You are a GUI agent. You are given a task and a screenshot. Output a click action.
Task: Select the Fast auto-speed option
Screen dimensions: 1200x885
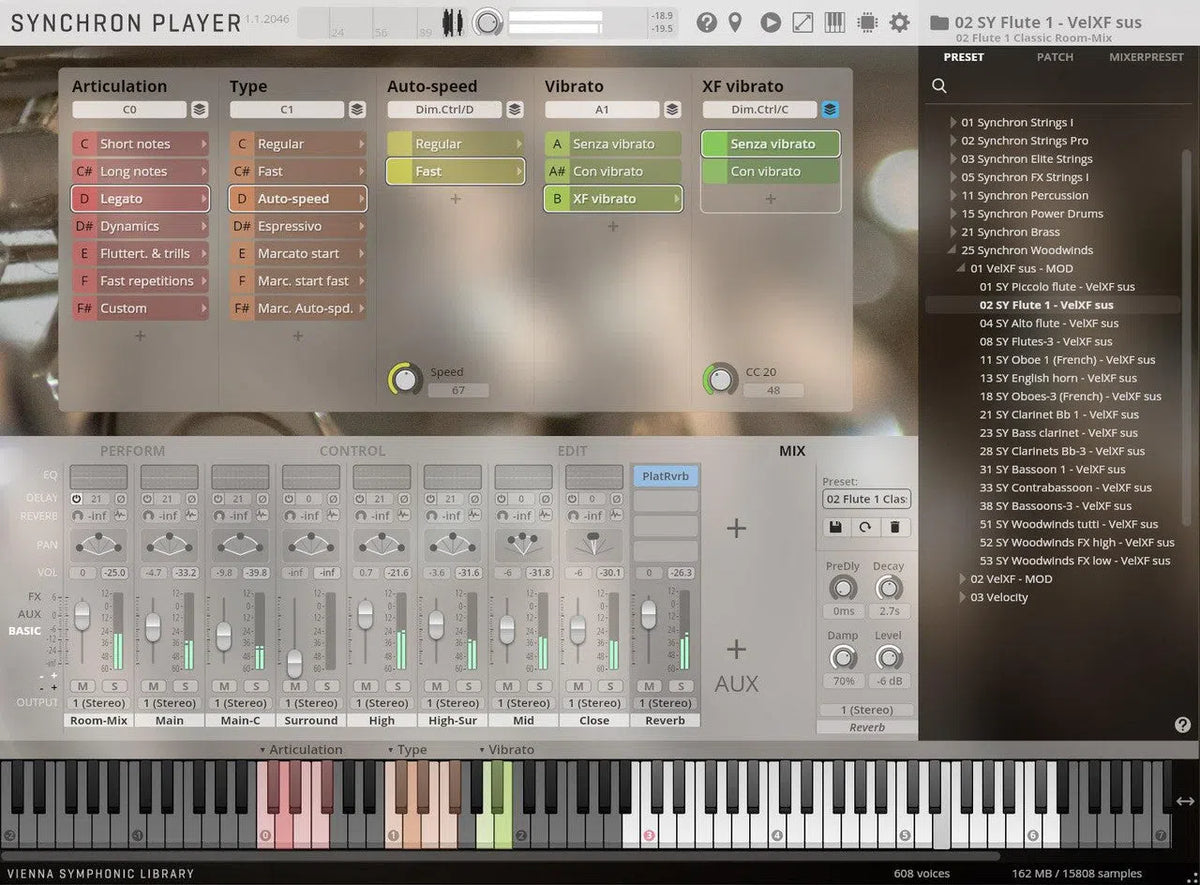pyautogui.click(x=455, y=171)
